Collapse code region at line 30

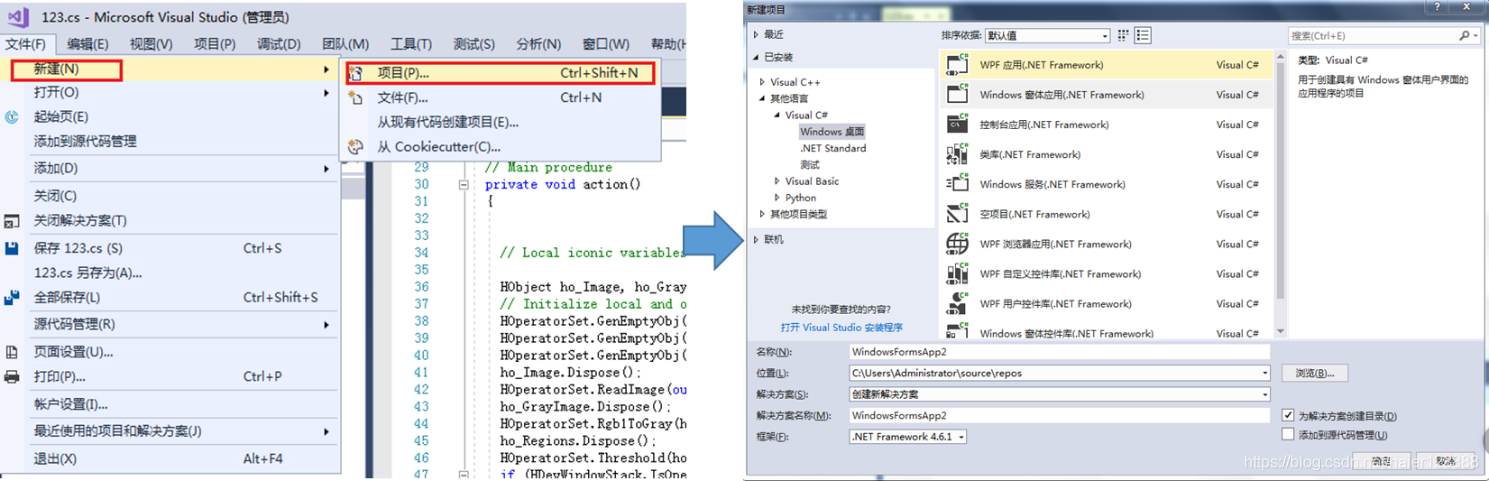[464, 185]
